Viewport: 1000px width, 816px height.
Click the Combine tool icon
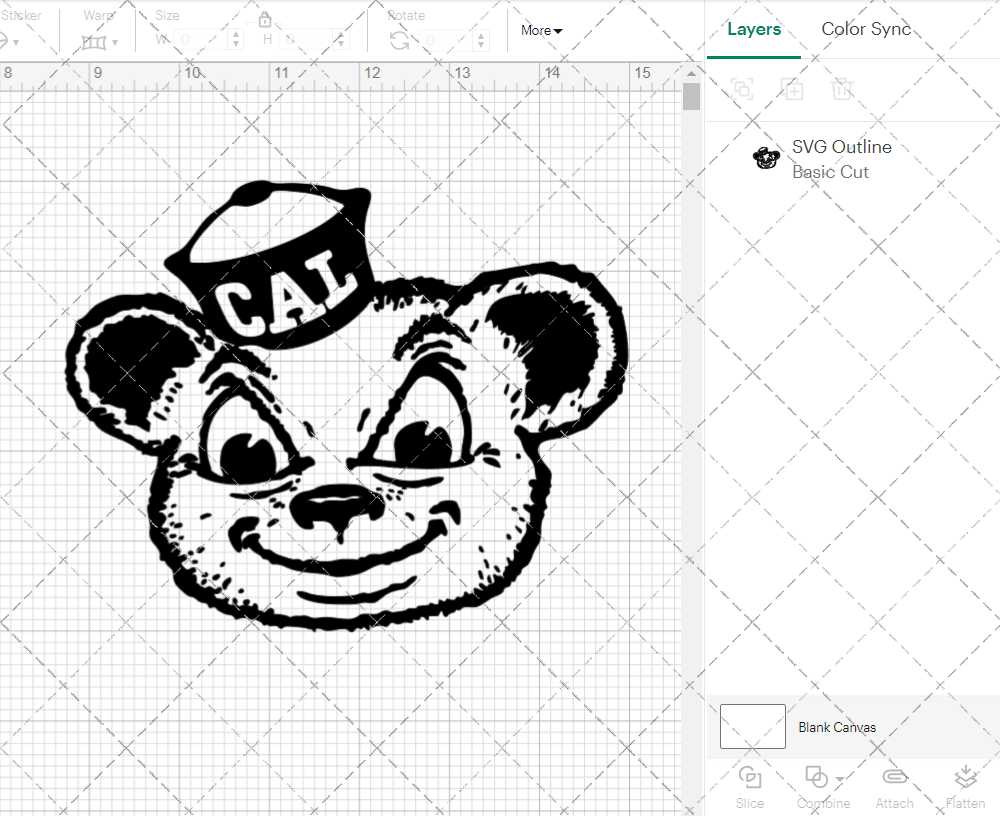click(x=817, y=776)
